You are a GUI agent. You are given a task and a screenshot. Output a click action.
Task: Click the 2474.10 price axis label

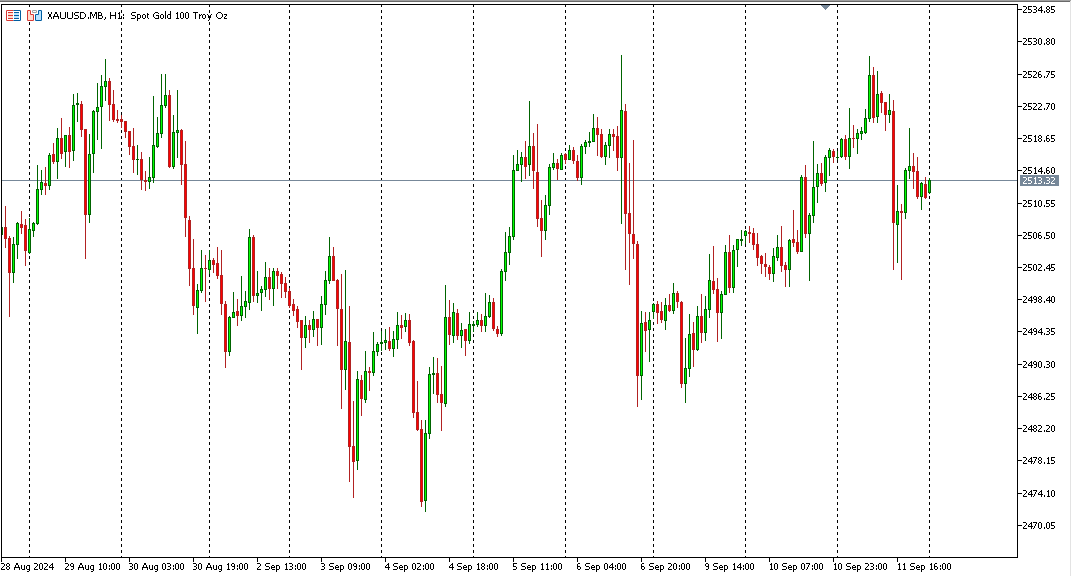[x=1038, y=493]
